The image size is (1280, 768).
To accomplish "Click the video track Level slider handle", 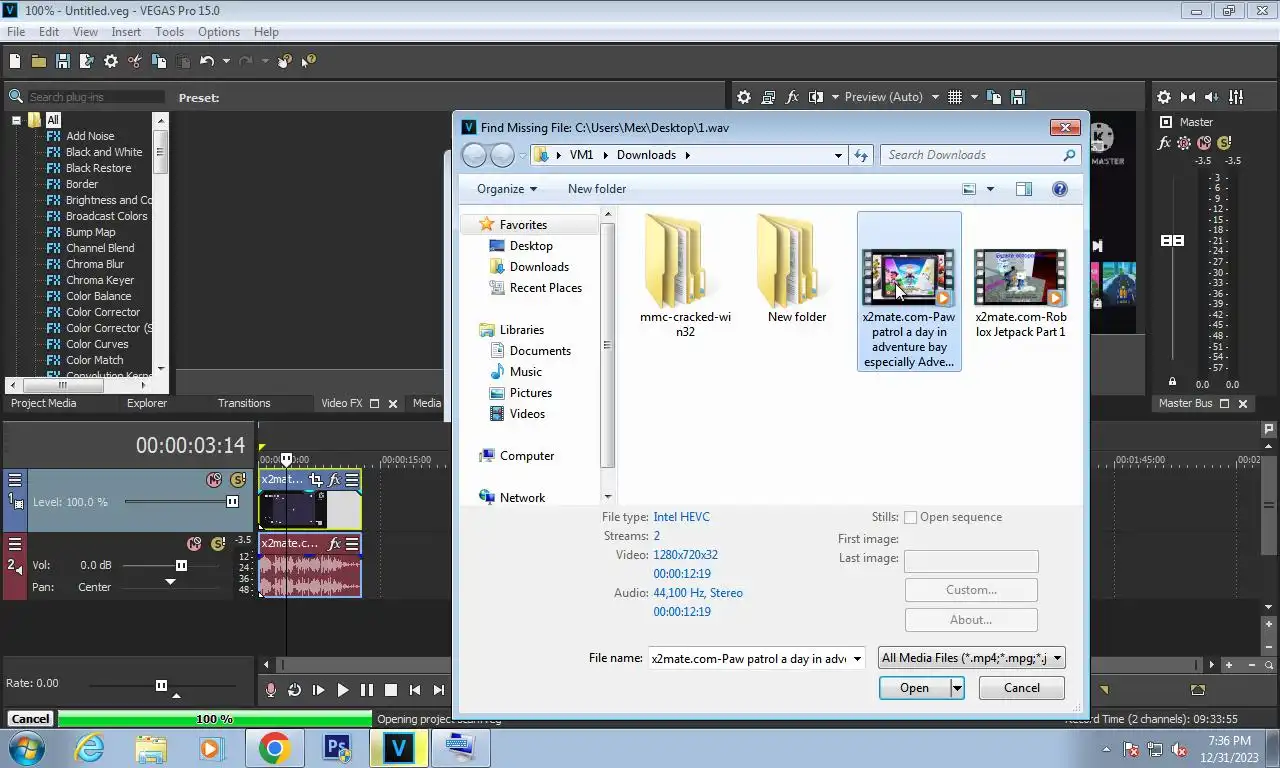I will click(233, 502).
